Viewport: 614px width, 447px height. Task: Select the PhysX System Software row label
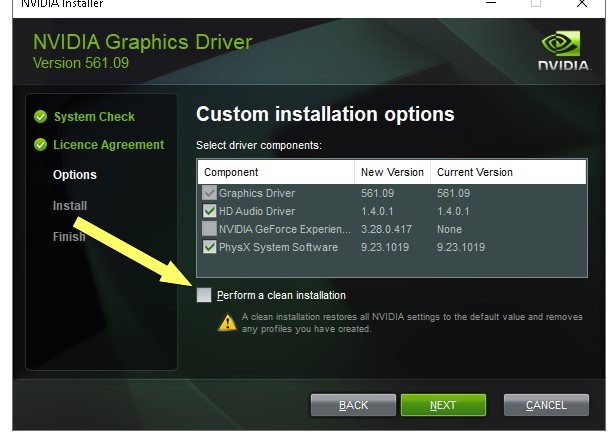[x=278, y=247]
